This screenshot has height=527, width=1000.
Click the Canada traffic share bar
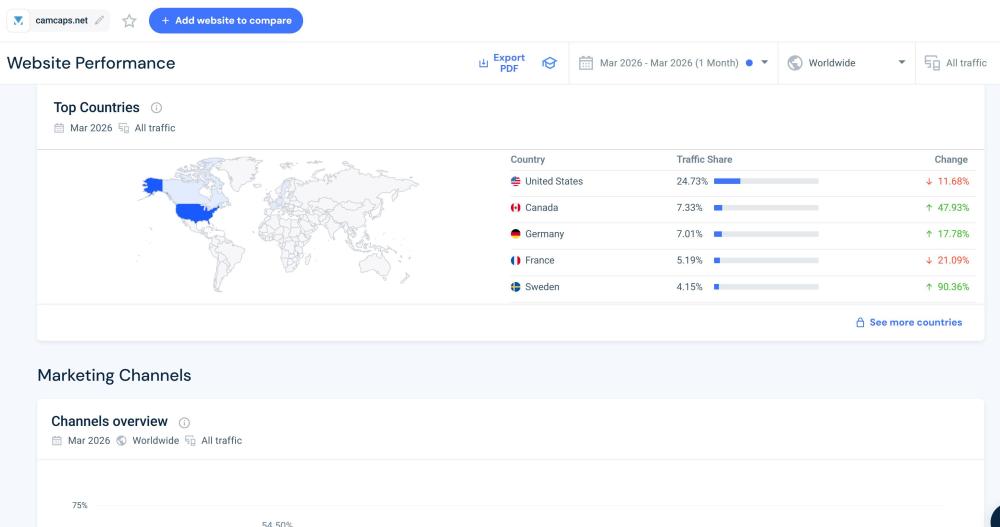[x=766, y=208]
